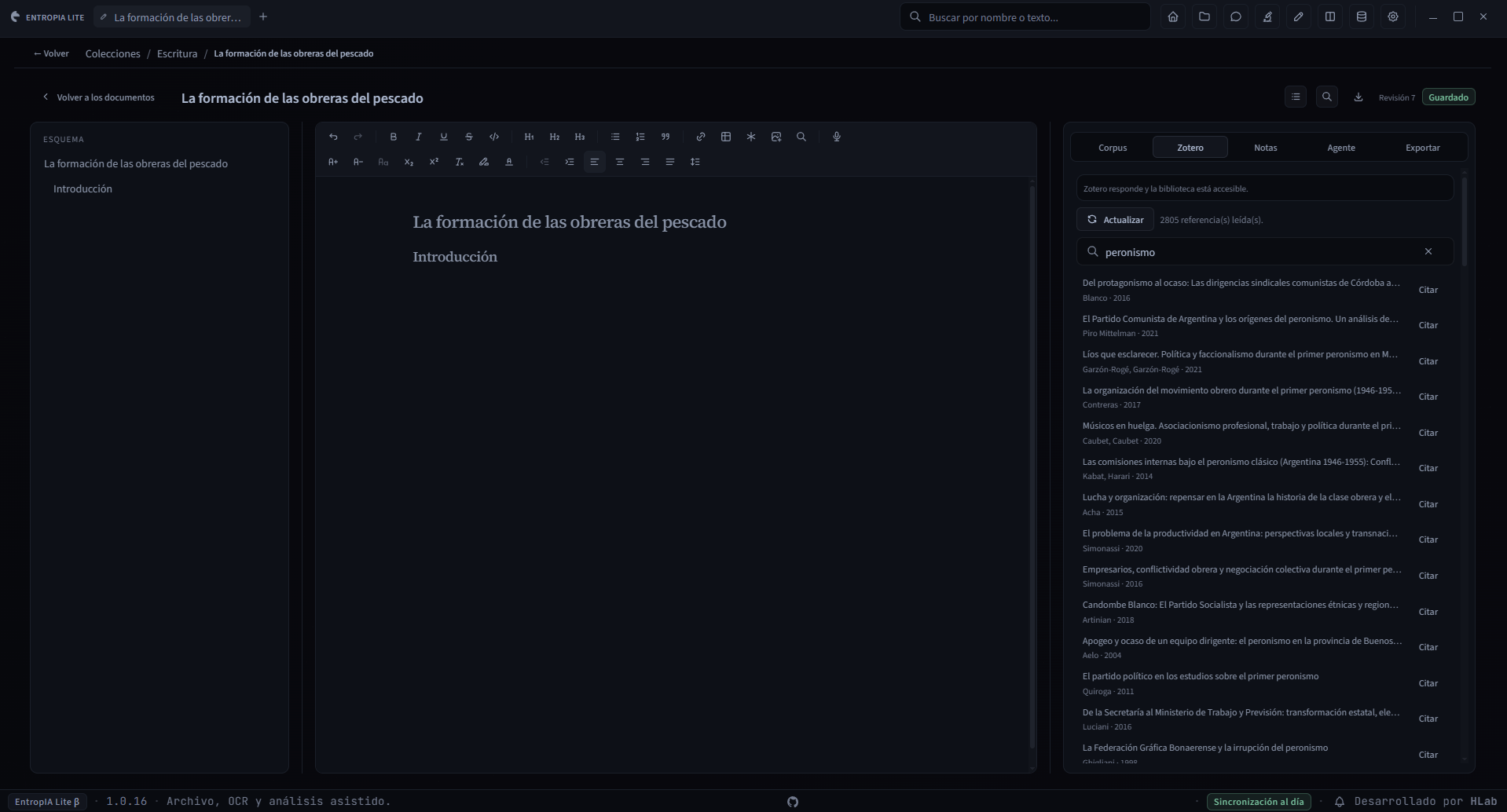This screenshot has height=812, width=1507.
Task: Set heading level H2
Action: tap(555, 137)
